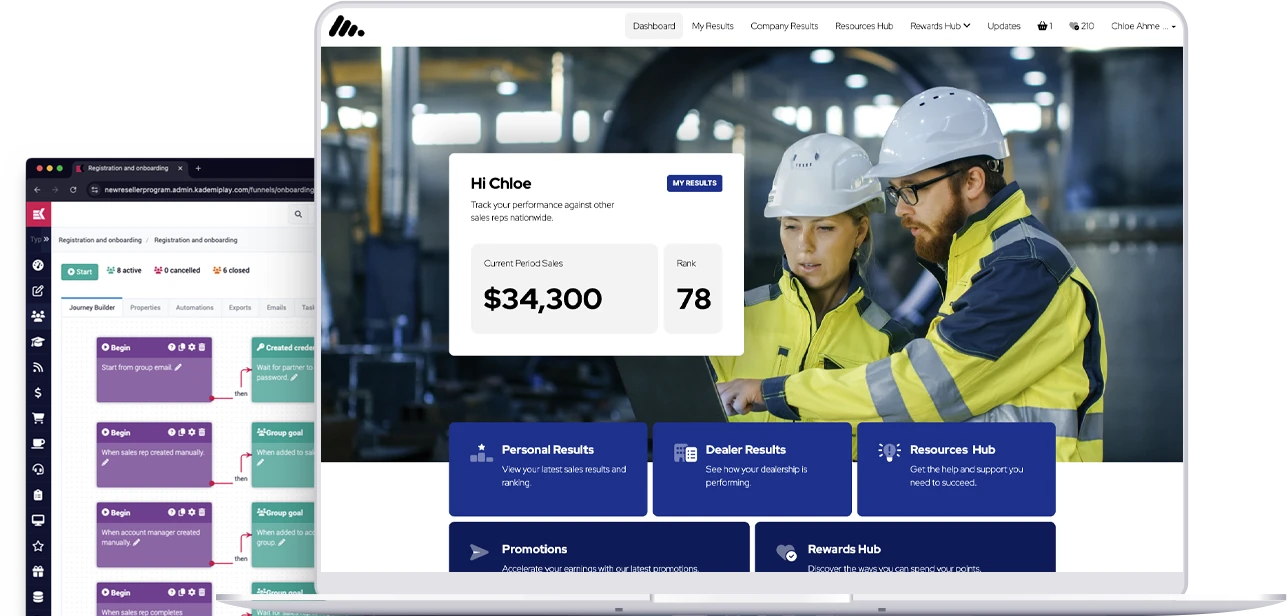This screenshot has height=616, width=1287.
Task: Open the dashboard gauge icon in admin sidebar
Action: [38, 266]
